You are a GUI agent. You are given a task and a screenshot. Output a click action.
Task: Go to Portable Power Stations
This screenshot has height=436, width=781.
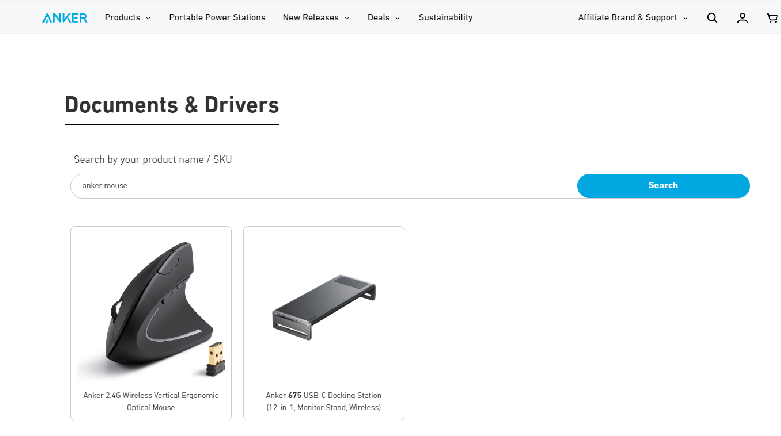click(218, 18)
